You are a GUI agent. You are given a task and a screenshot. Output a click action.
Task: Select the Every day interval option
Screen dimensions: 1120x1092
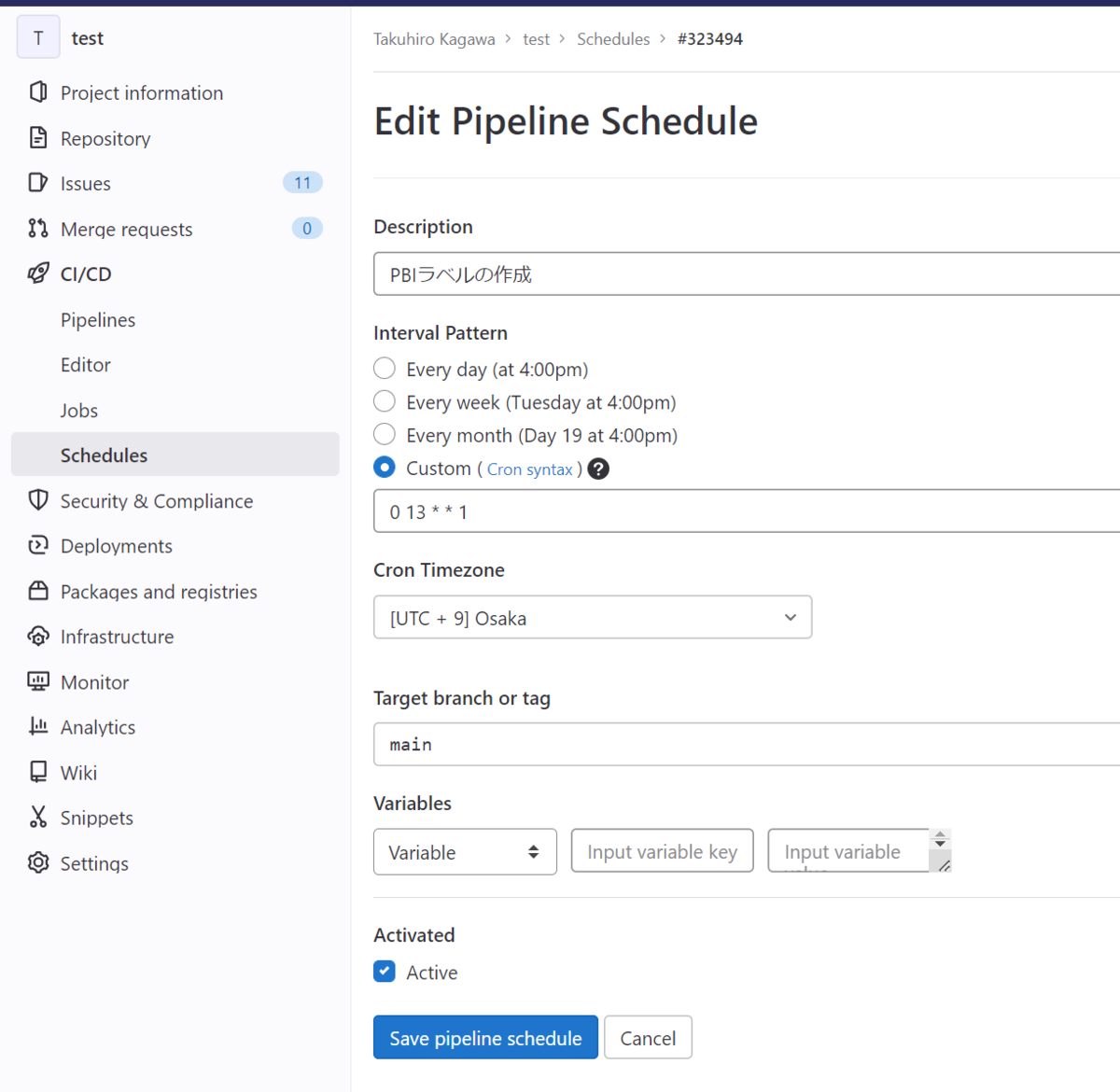[385, 369]
